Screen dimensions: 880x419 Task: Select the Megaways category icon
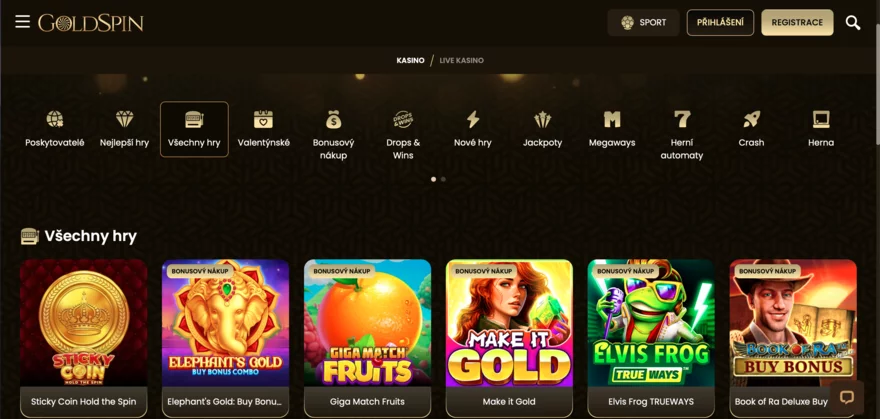[x=612, y=119]
